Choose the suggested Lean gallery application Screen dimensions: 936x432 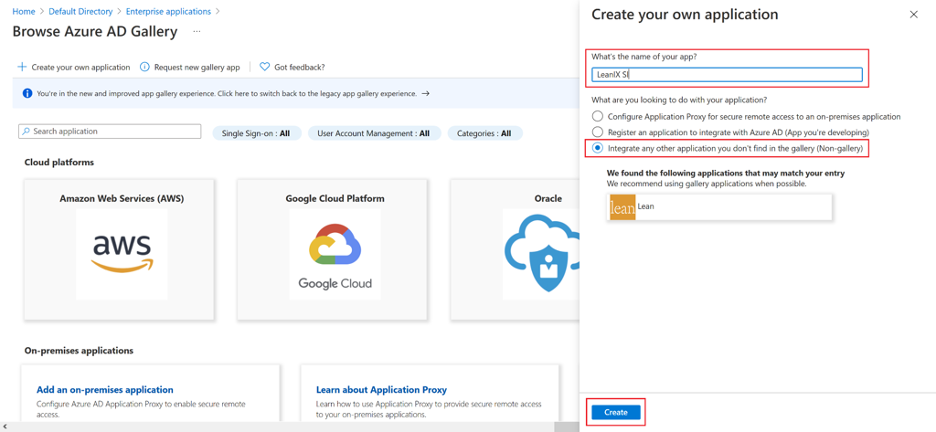pyautogui.click(x=719, y=207)
